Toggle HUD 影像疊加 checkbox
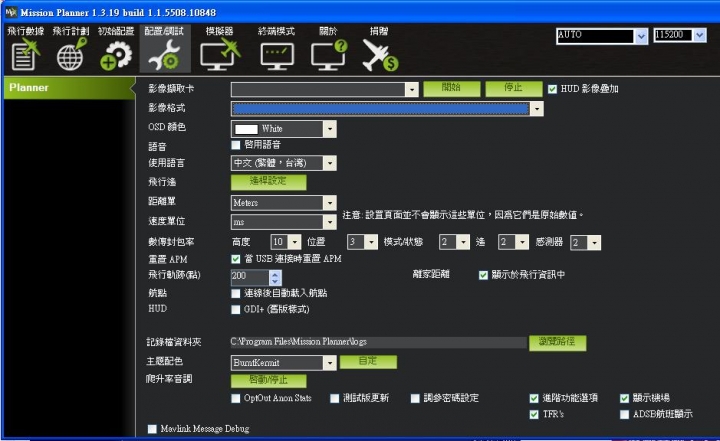 [x=552, y=89]
